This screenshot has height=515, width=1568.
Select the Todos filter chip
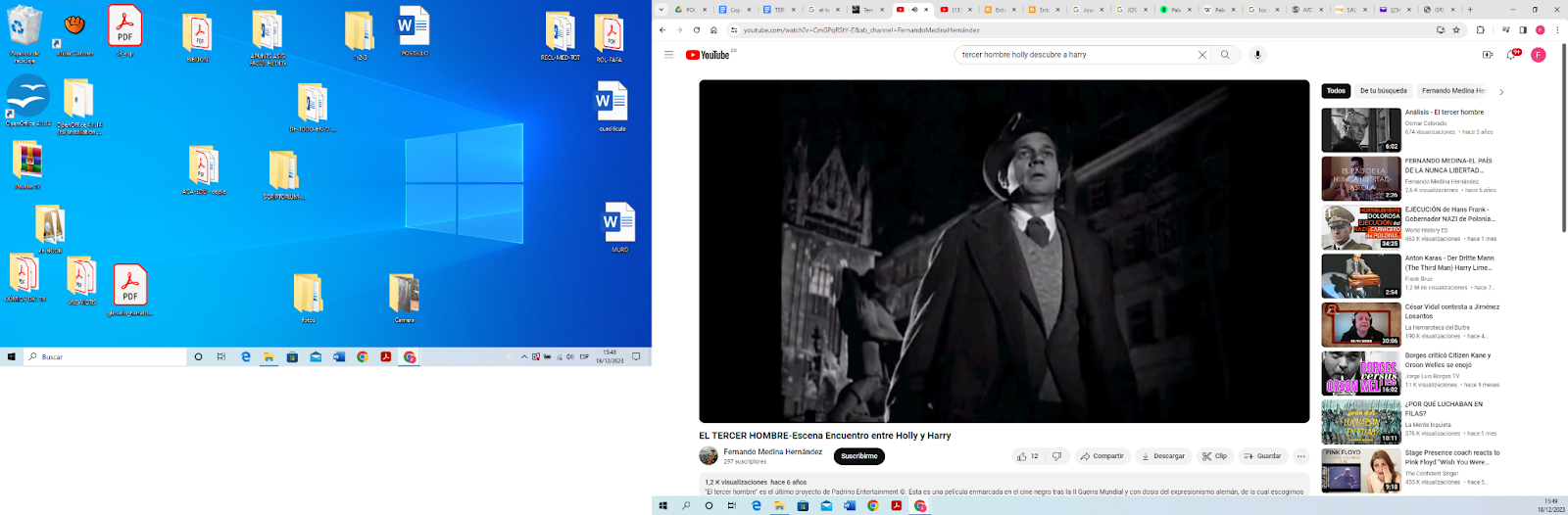coord(1336,91)
